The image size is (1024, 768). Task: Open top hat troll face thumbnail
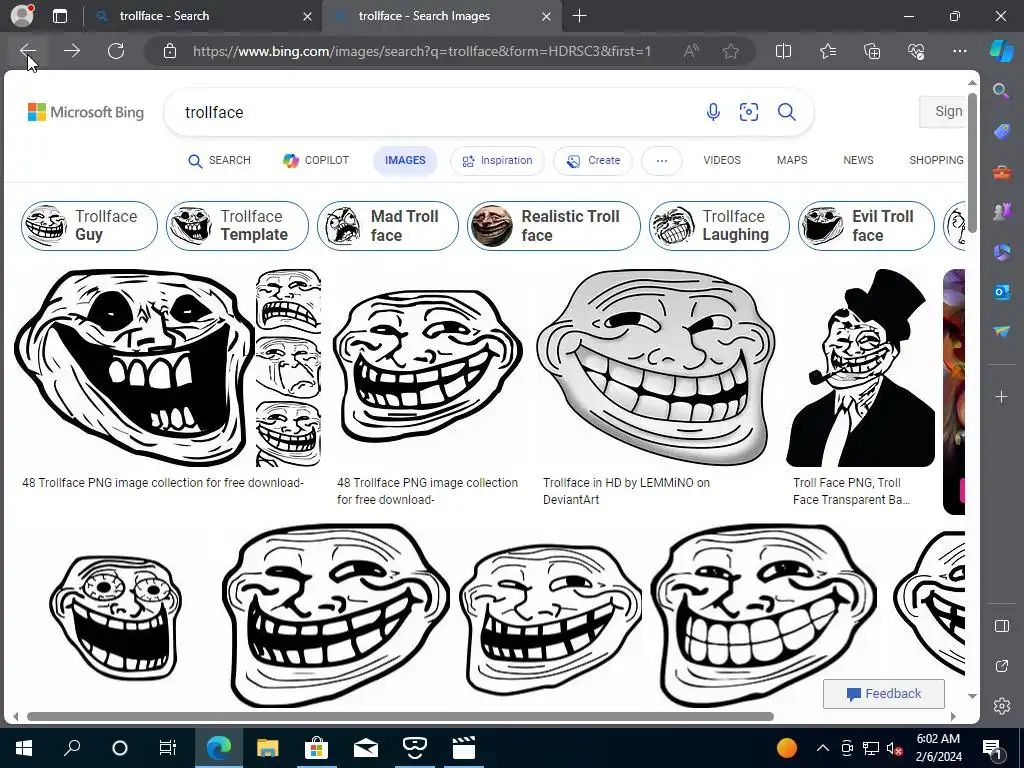pos(861,368)
